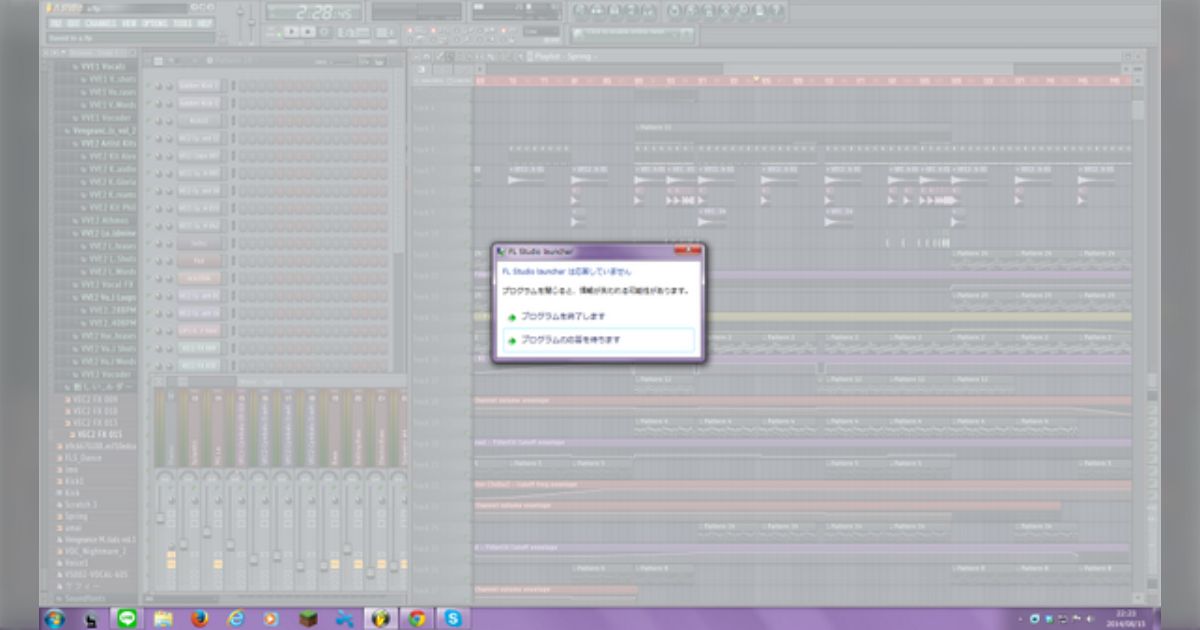Screen dimensions: 1200x630
Task: Toggle first step of Golden Kick 1 row
Action: 243,86
